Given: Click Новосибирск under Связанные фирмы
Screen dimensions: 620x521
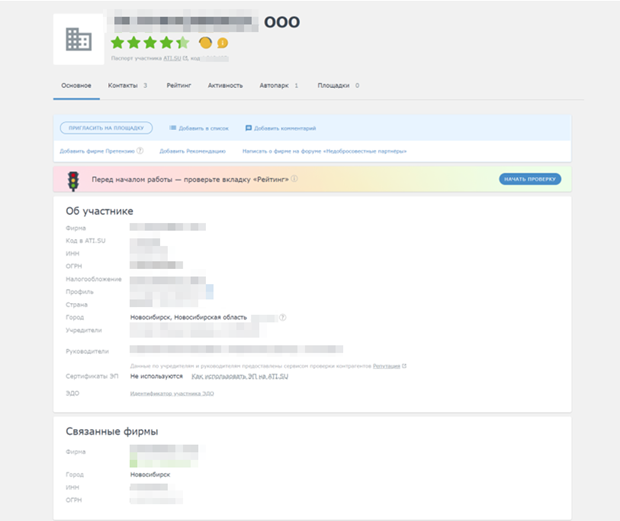Looking at the screenshot, I should click(x=150, y=474).
